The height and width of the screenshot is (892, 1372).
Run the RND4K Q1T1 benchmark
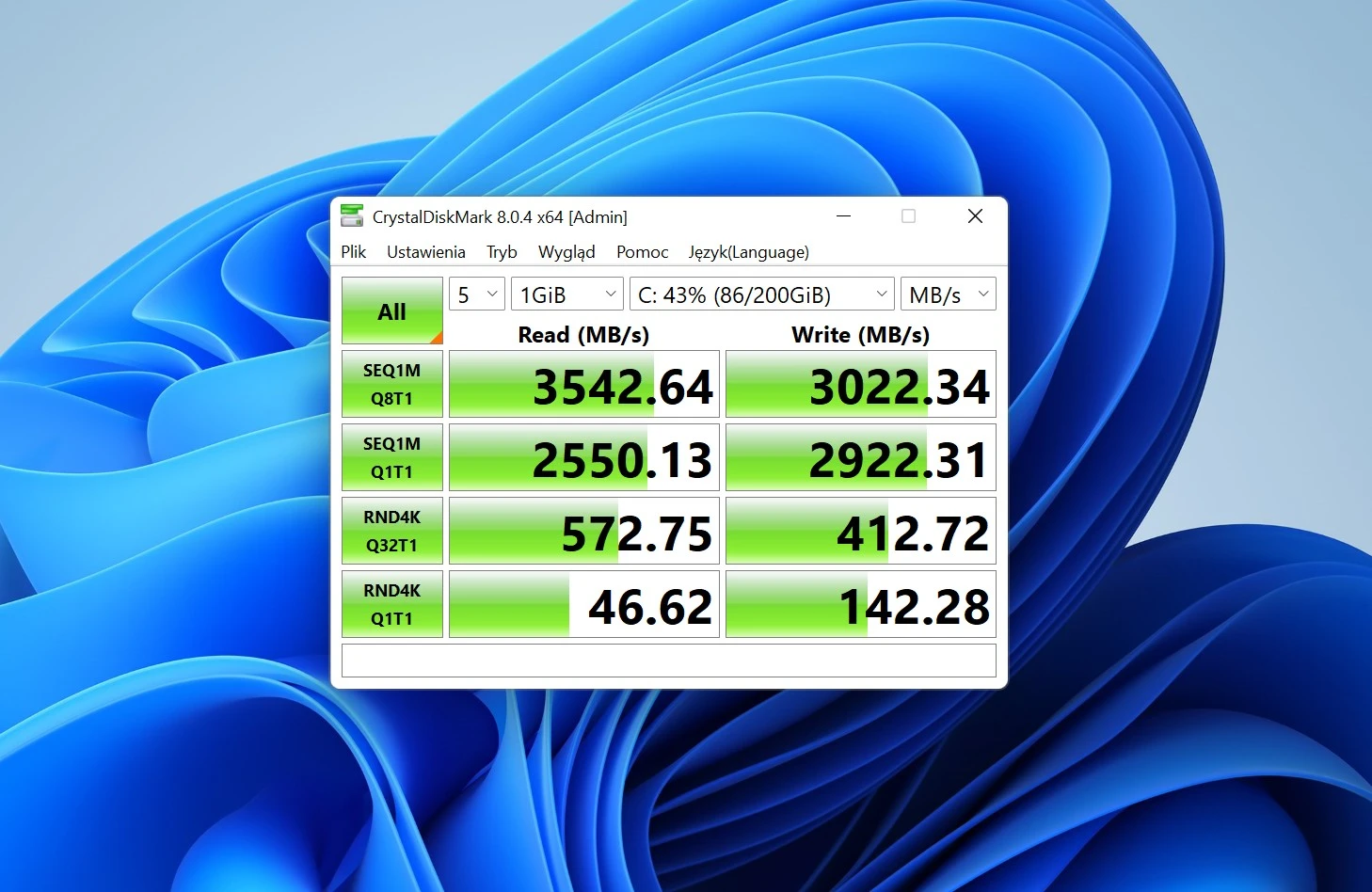[391, 604]
